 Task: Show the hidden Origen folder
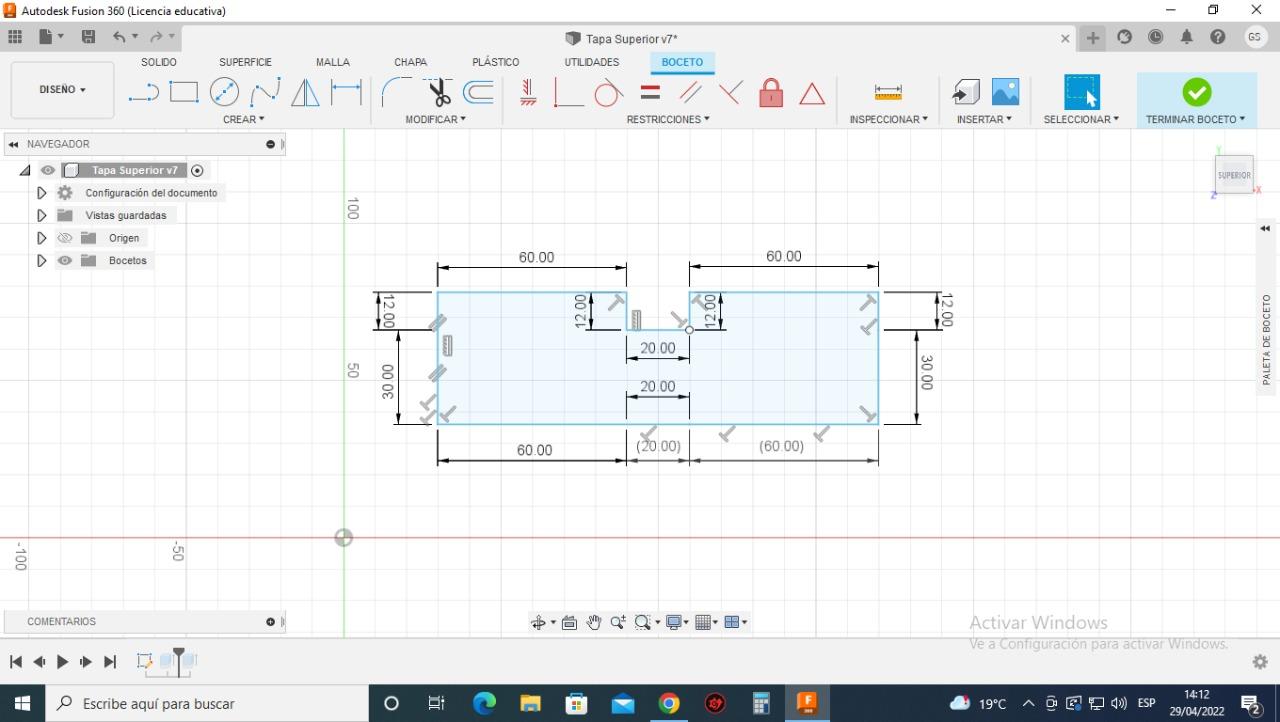click(x=65, y=238)
